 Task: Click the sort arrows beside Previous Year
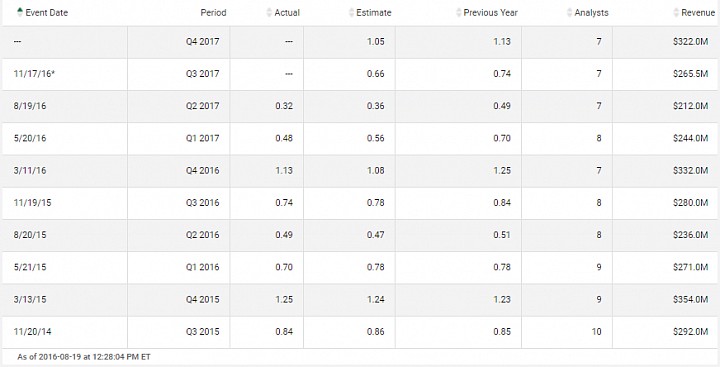pos(459,13)
